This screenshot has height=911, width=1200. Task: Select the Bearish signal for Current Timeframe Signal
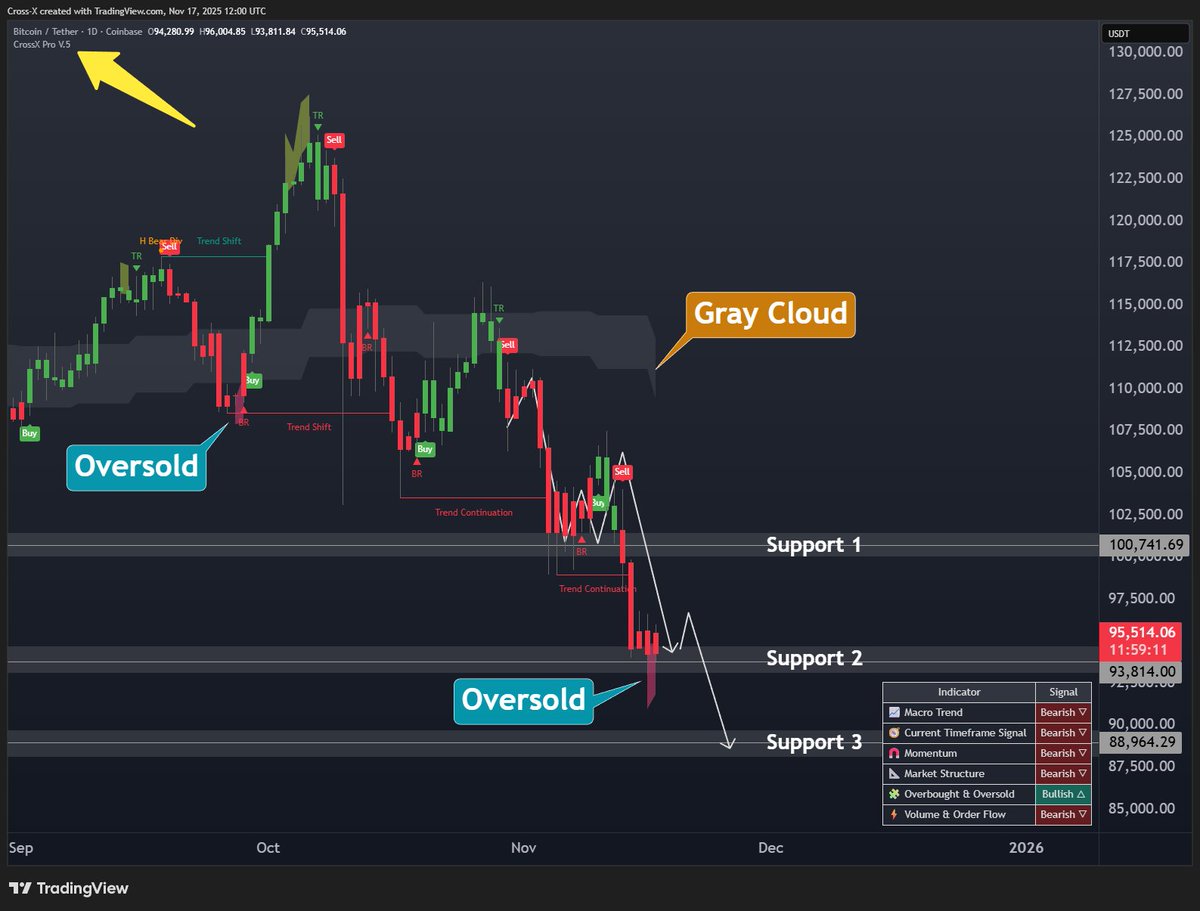1062,733
